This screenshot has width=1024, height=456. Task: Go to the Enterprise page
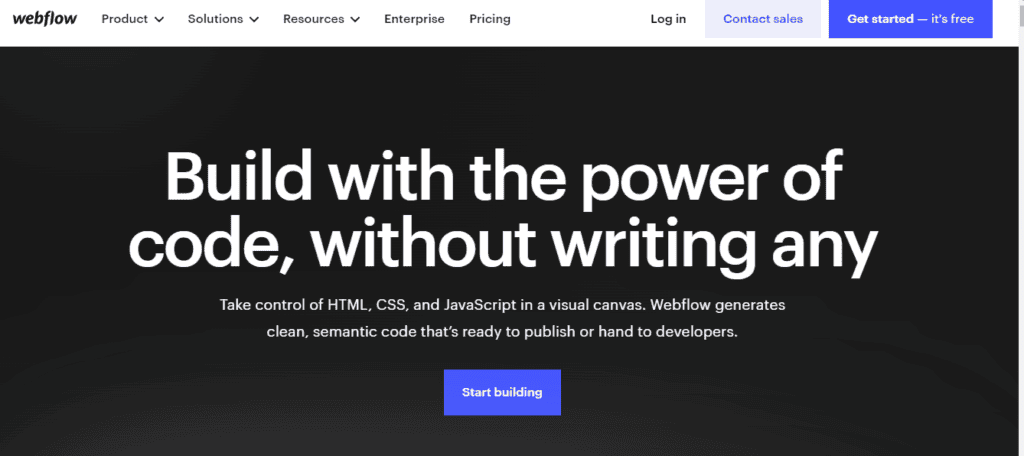413,19
